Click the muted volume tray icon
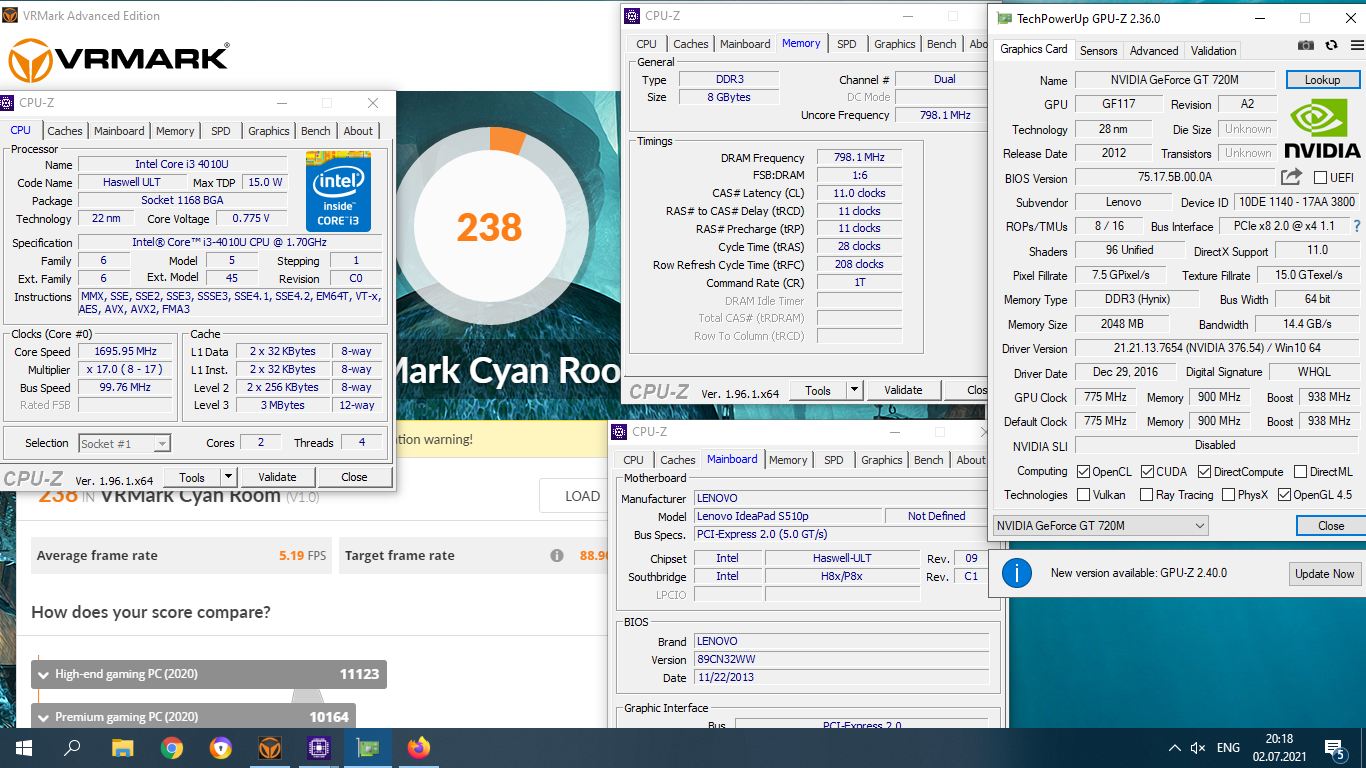 [x=1198, y=748]
